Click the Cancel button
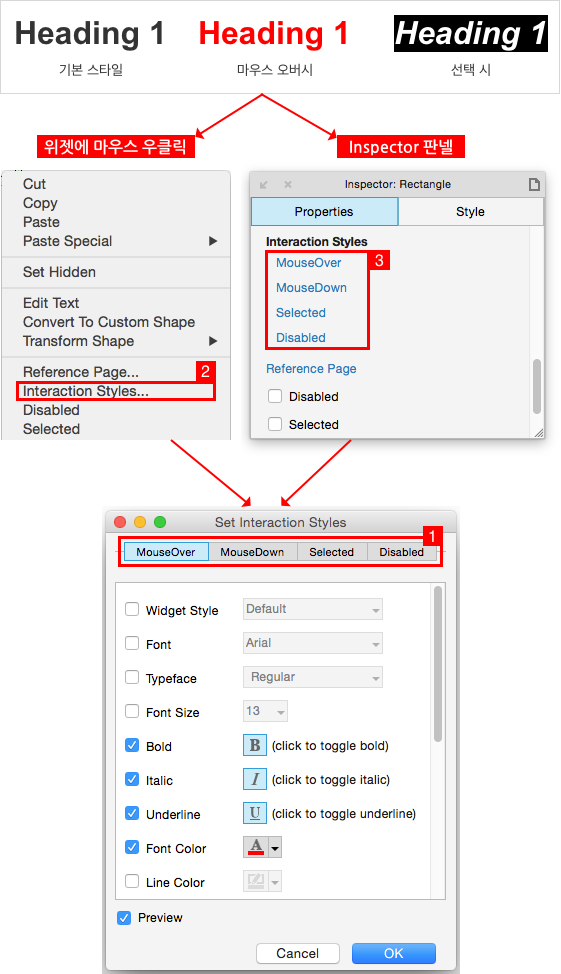The height and width of the screenshot is (974, 561). [x=298, y=953]
